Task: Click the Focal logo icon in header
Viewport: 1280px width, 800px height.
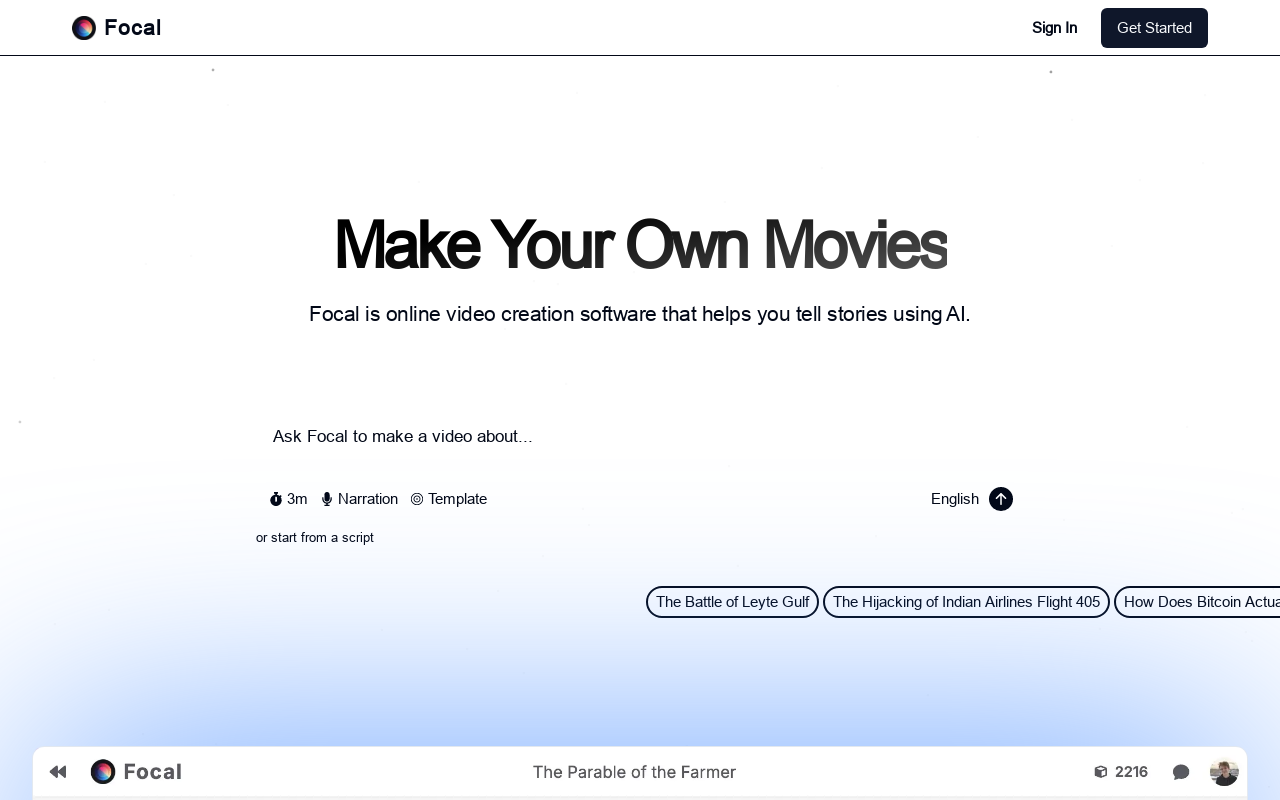Action: [x=84, y=28]
